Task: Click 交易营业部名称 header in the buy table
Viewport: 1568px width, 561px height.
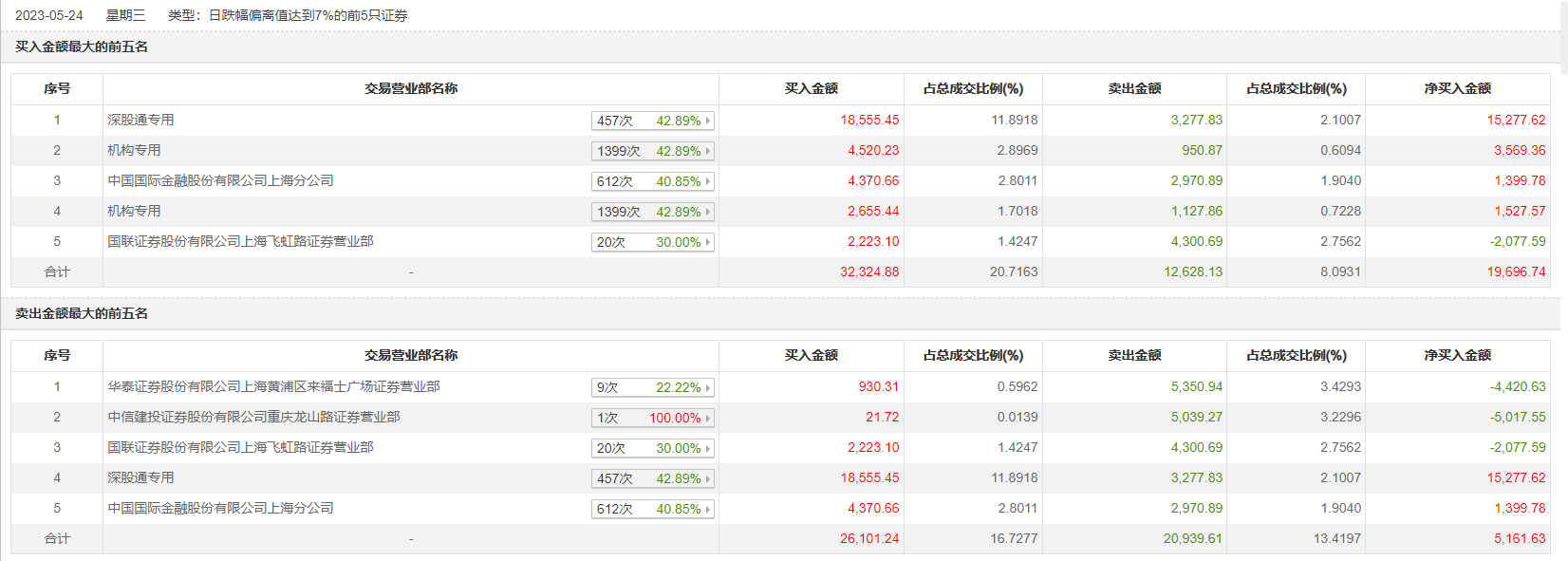Action: coord(411,88)
